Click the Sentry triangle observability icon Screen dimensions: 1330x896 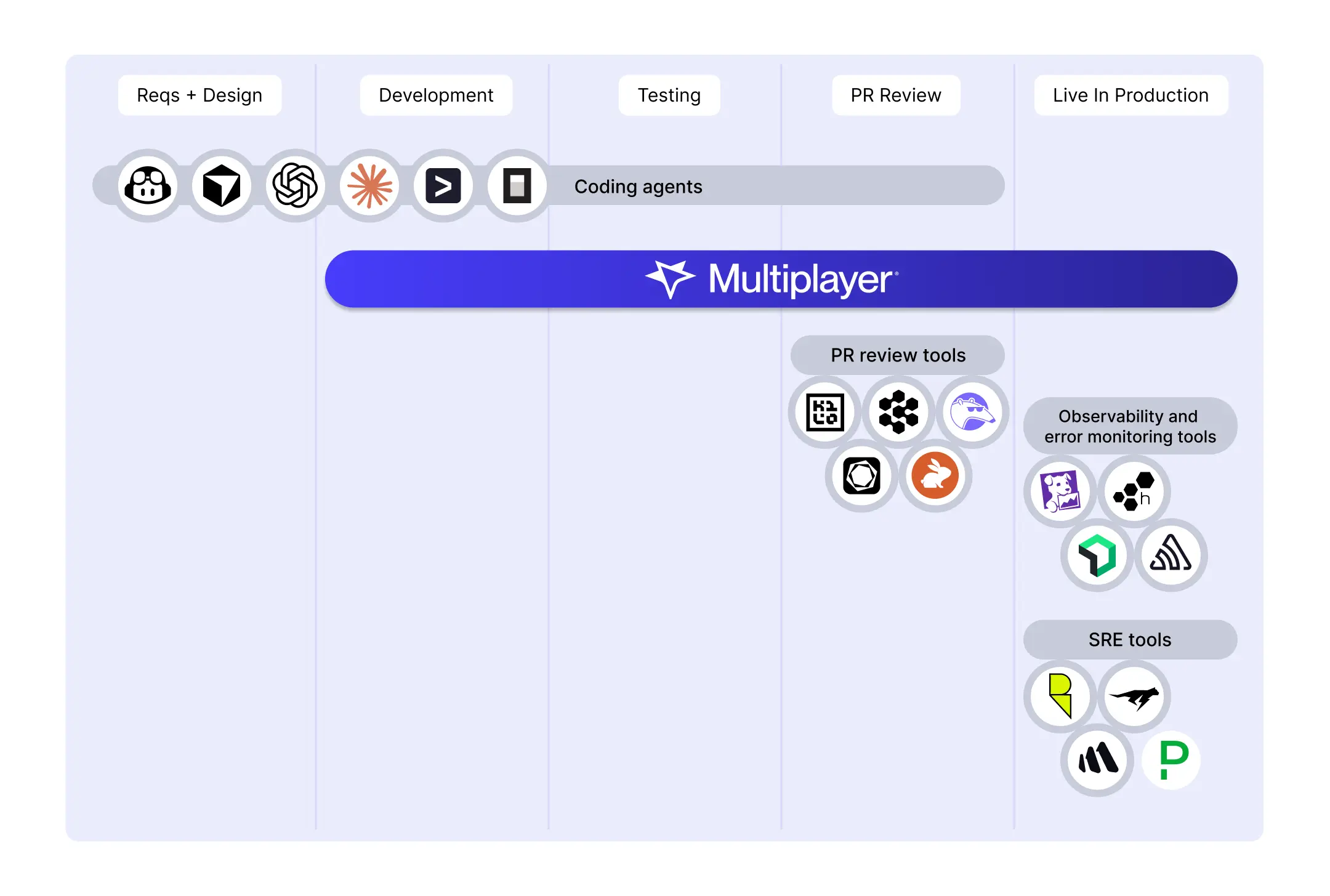point(1170,555)
